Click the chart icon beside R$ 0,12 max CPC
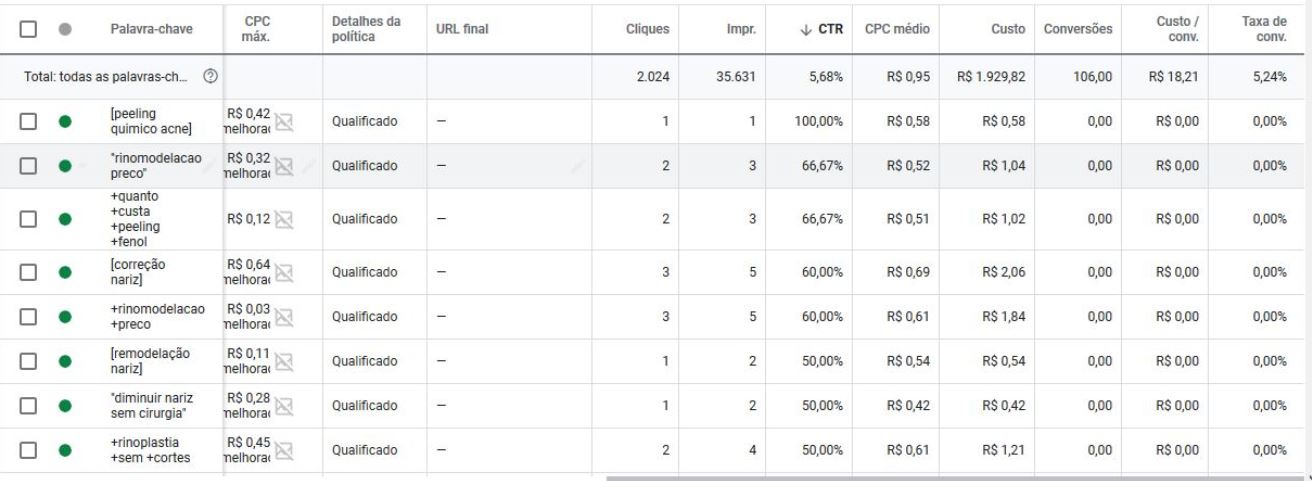Viewport: 1312px width, 481px height. point(283,219)
